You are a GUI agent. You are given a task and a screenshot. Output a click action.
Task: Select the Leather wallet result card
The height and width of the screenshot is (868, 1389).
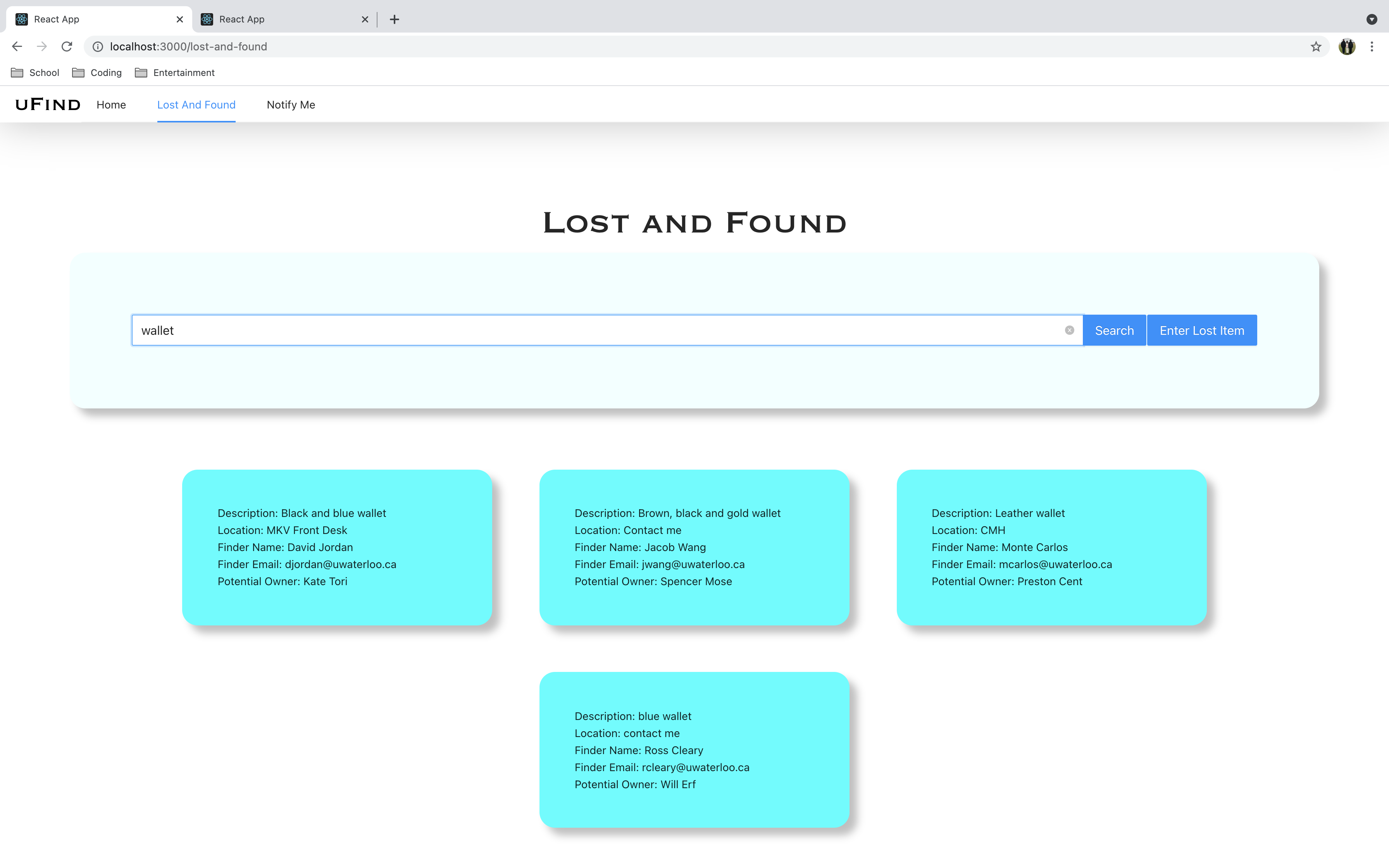point(1051,547)
